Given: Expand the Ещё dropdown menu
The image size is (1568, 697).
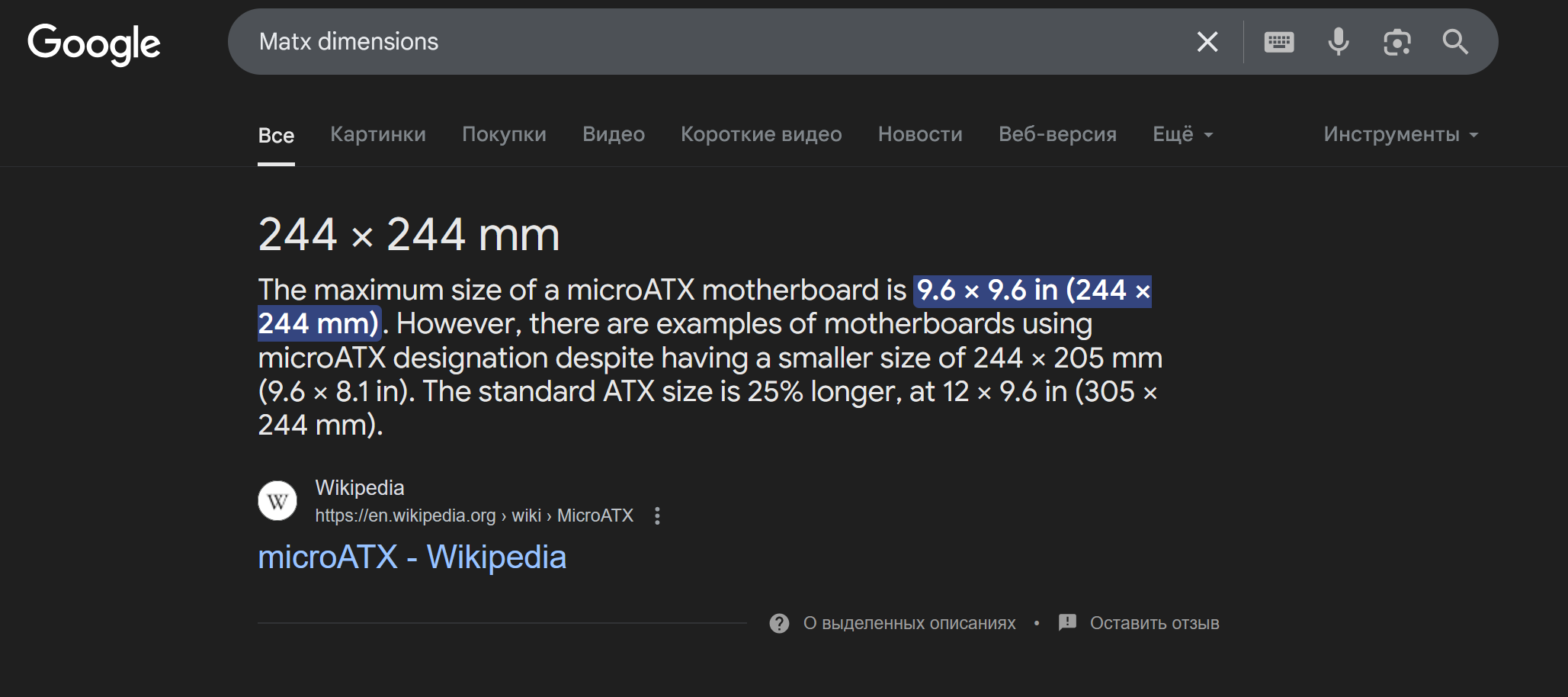Looking at the screenshot, I should pyautogui.click(x=1182, y=135).
